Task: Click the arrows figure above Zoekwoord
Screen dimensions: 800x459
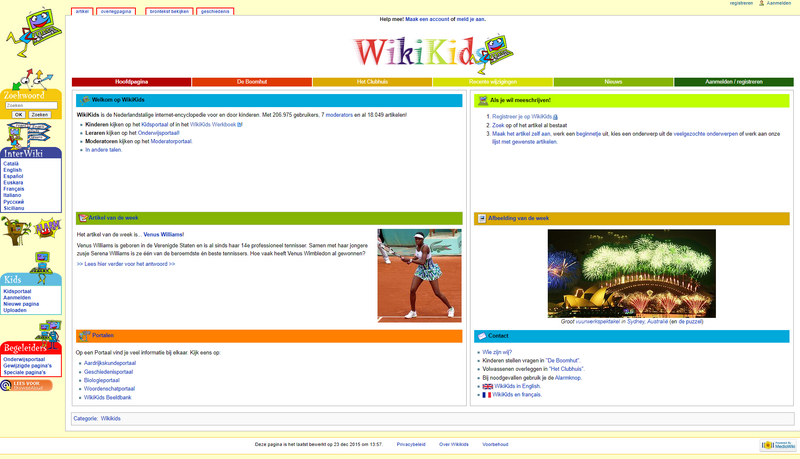Action: (x=32, y=80)
